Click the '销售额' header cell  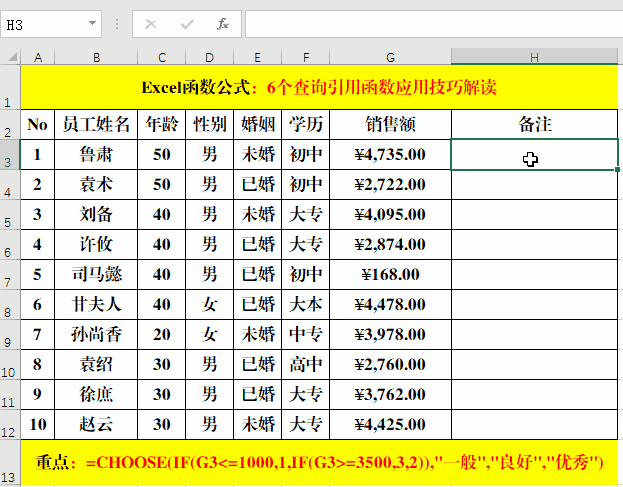391,125
